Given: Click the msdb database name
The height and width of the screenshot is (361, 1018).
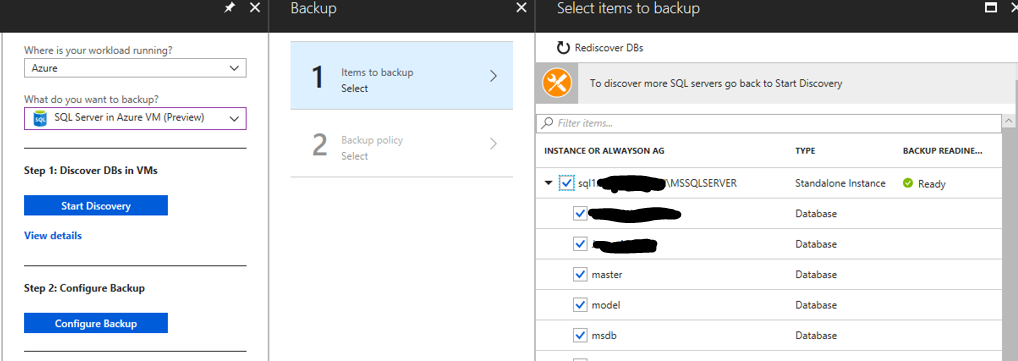Looking at the screenshot, I should (x=605, y=336).
